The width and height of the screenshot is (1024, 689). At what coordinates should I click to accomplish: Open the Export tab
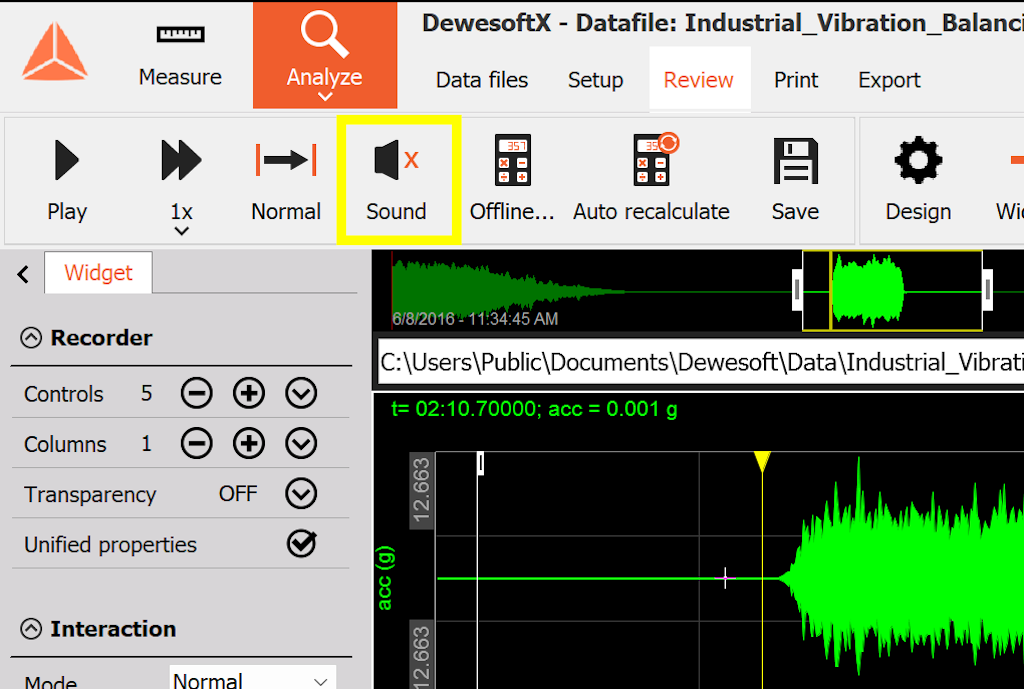point(889,80)
